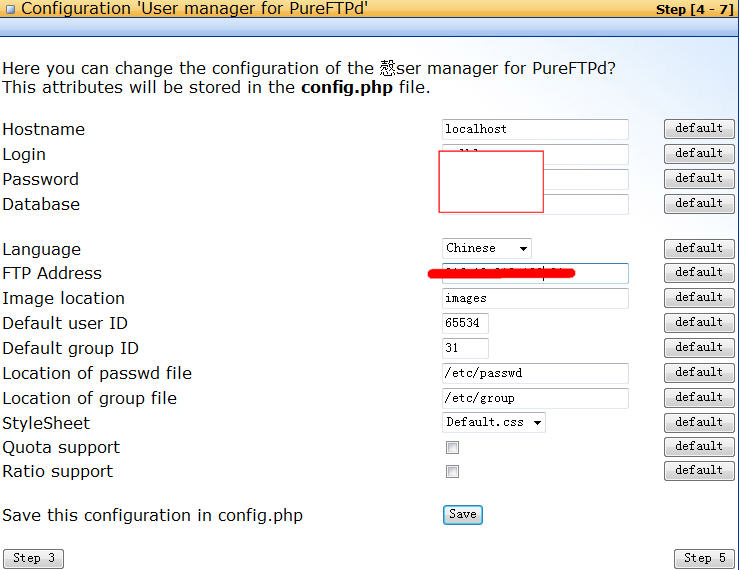Proceed to Step 5

[x=704, y=558]
